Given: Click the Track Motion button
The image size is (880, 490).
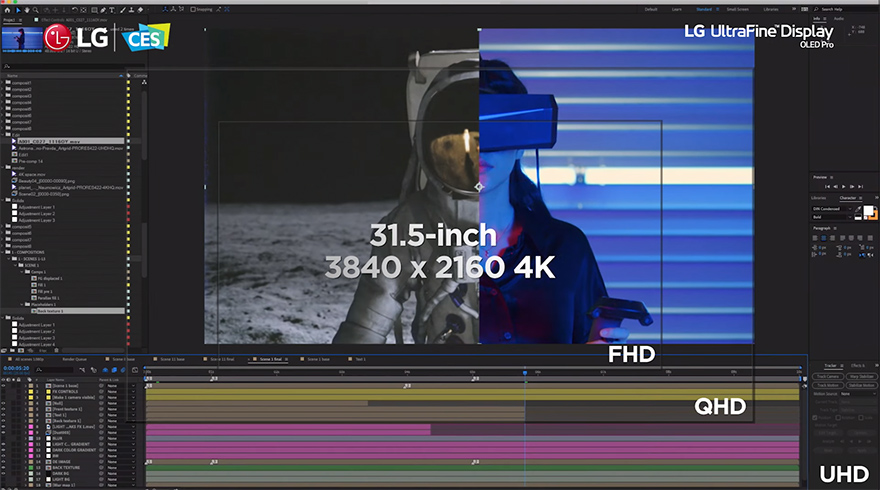Looking at the screenshot, I should tap(828, 386).
